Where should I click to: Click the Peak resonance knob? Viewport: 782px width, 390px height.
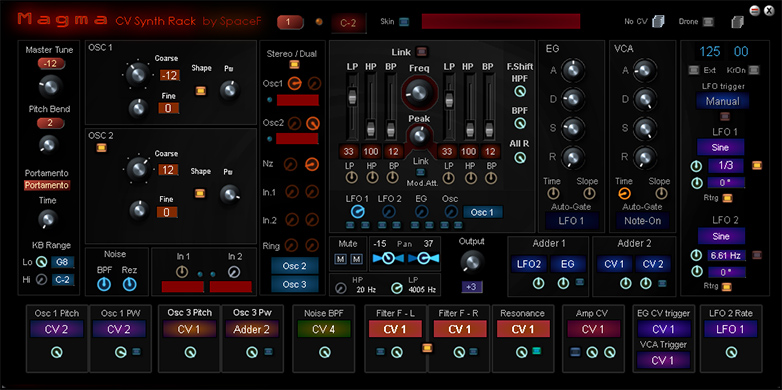(419, 135)
